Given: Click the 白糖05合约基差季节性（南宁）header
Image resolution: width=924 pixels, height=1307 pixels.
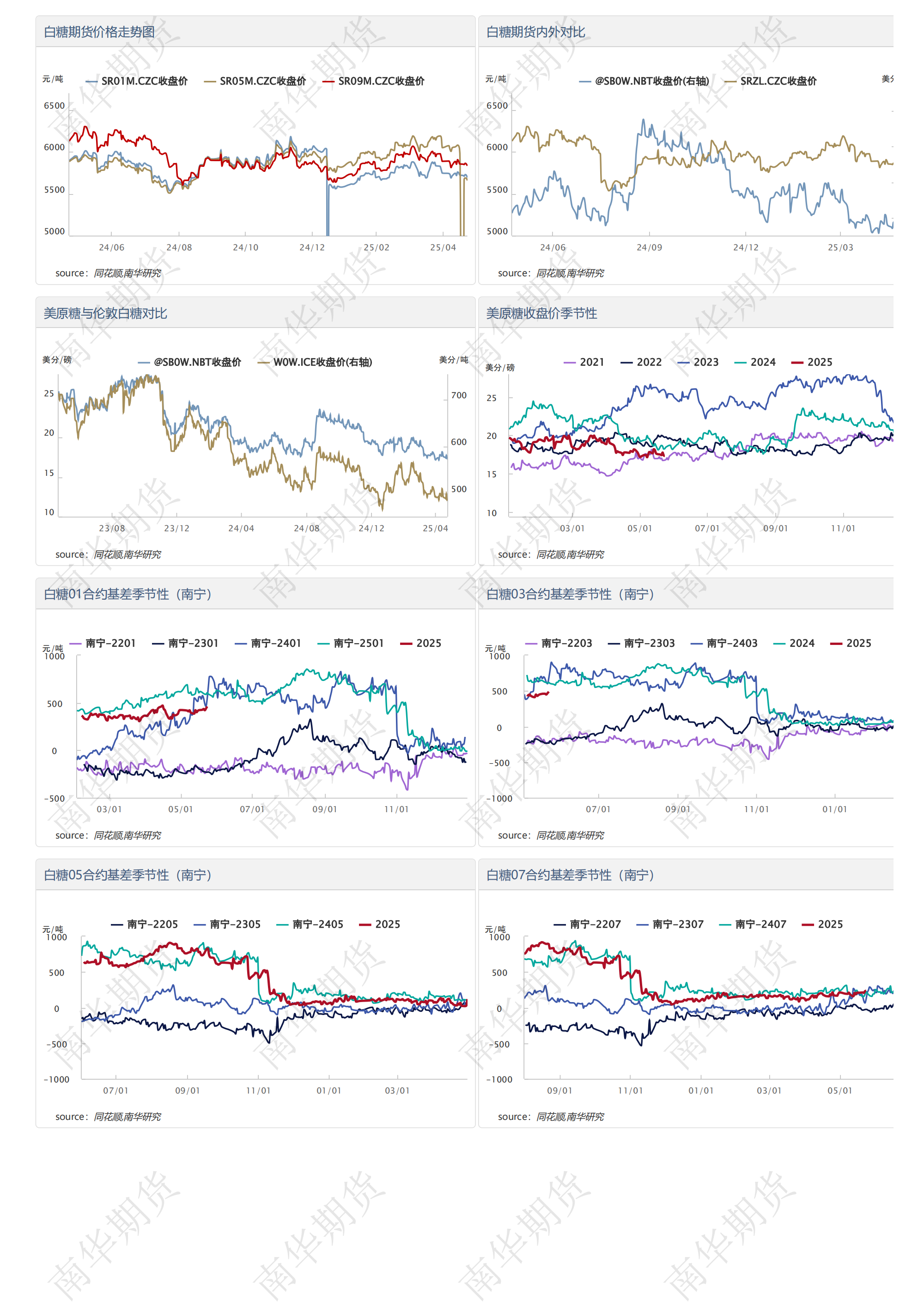Looking at the screenshot, I should (128, 875).
